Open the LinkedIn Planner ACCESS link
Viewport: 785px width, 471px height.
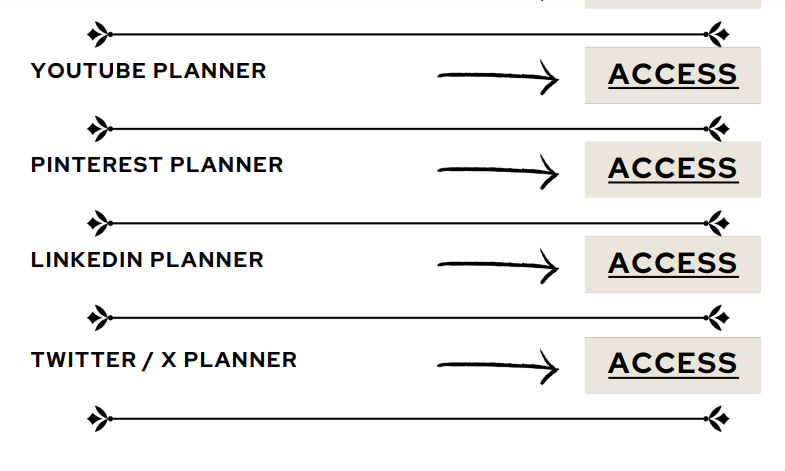pos(673,263)
